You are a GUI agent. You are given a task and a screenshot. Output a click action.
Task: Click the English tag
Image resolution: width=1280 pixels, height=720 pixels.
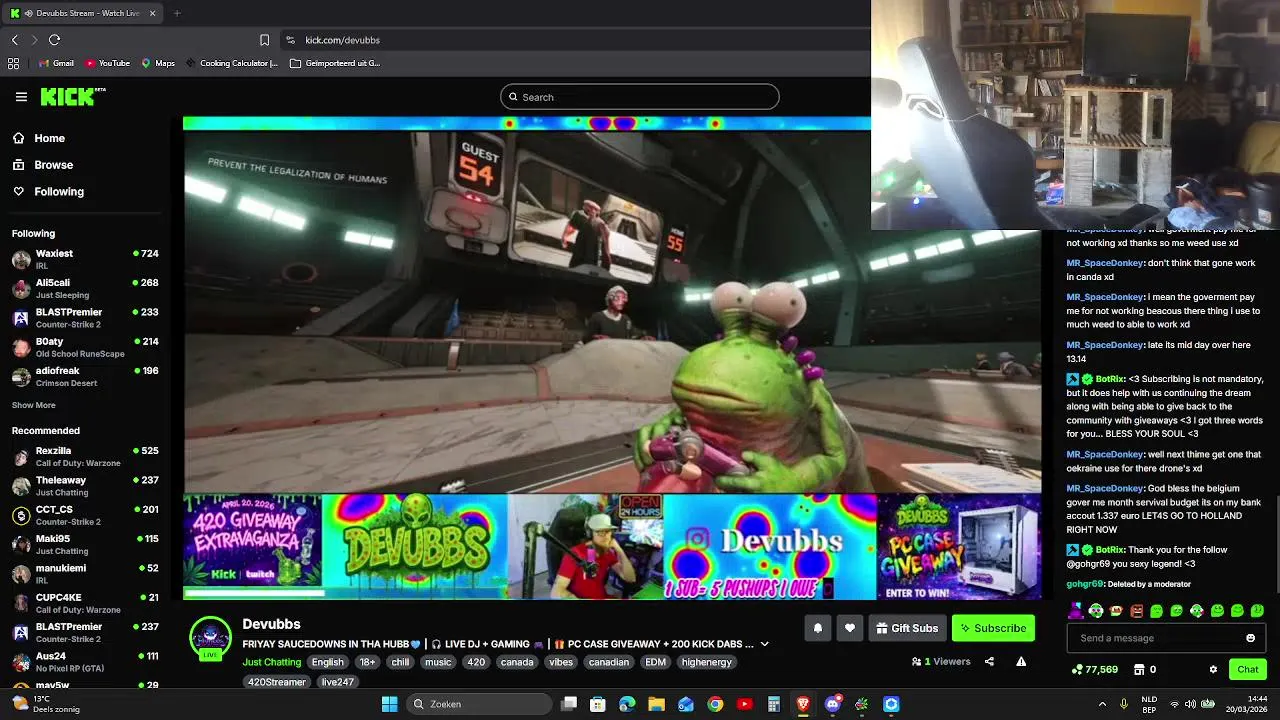coord(327,662)
